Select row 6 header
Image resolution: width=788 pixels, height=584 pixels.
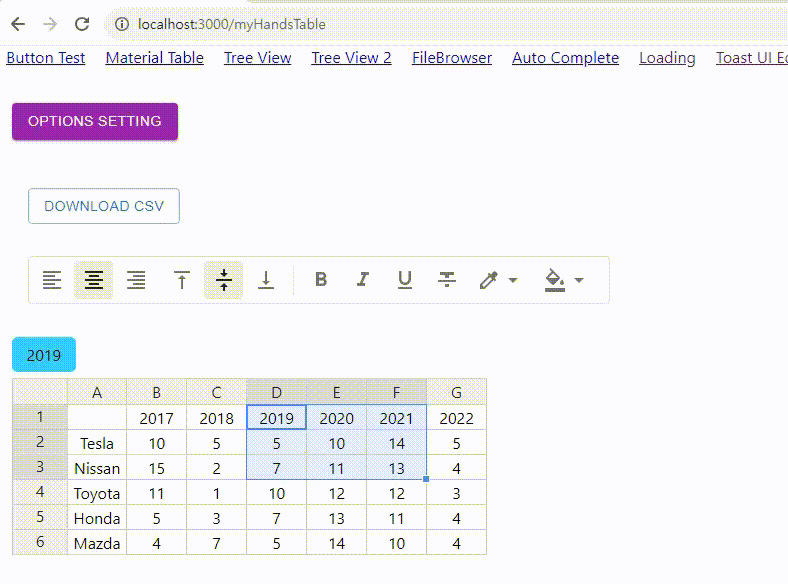point(40,542)
